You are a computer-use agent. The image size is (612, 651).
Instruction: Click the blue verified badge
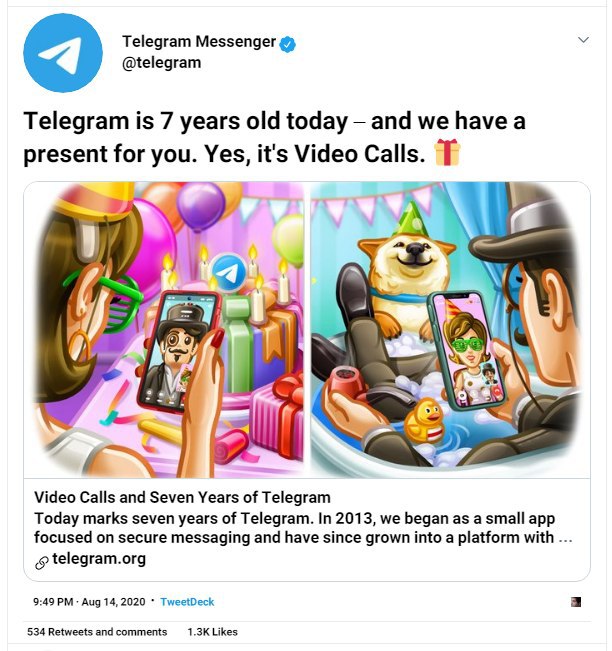click(287, 44)
